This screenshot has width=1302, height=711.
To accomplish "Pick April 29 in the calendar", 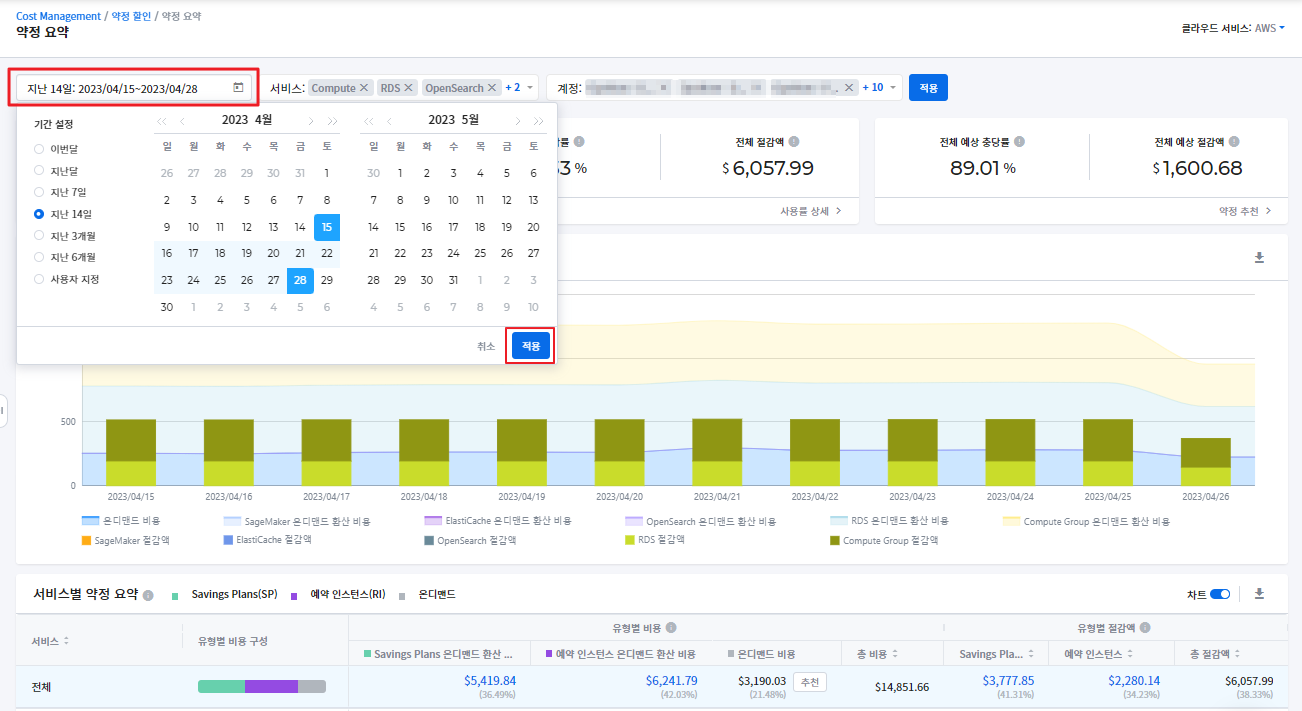I will 326,281.
